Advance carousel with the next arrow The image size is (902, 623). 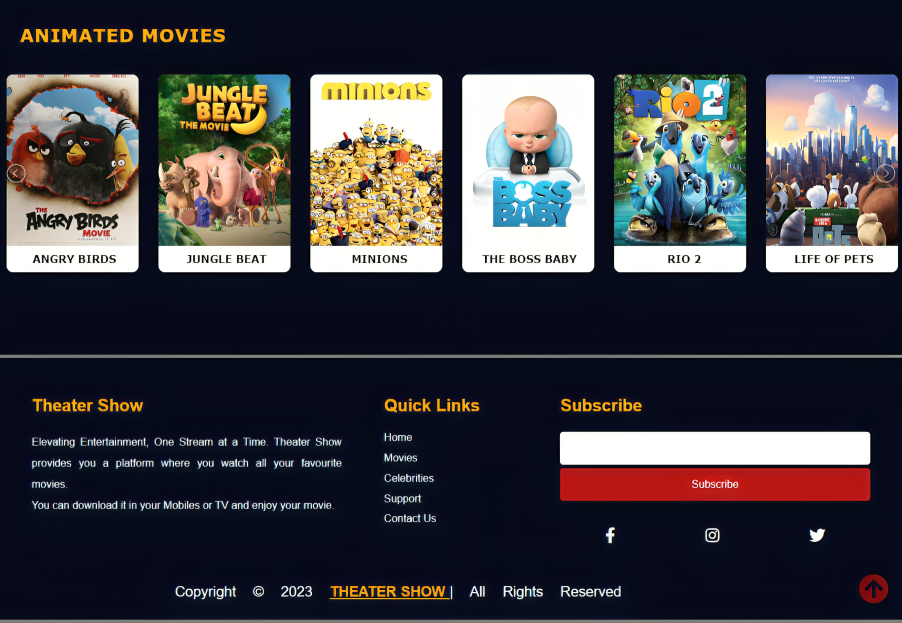click(x=885, y=173)
